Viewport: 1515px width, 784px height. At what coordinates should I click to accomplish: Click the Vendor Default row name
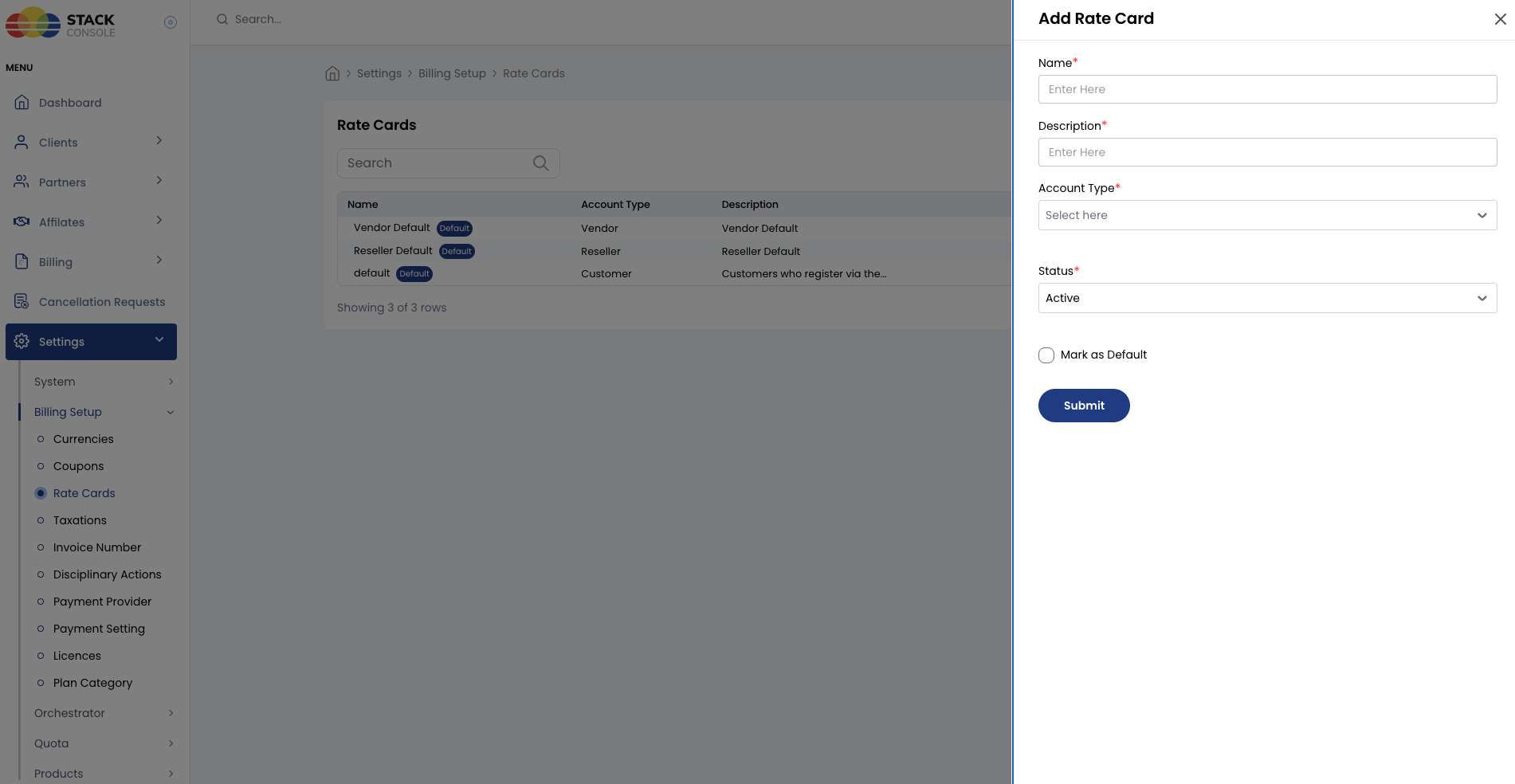pyautogui.click(x=391, y=228)
